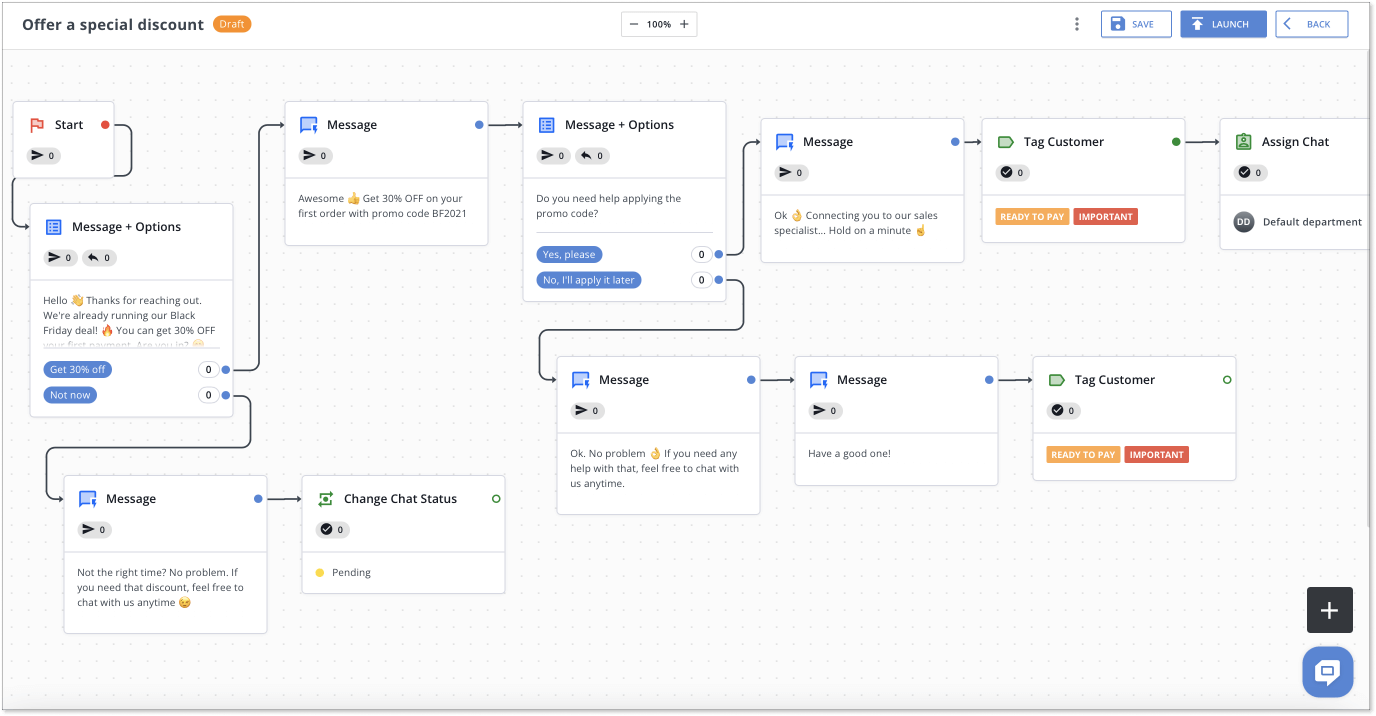The image size is (1376, 716).
Task: Click the 'Default department' label
Action: pos(1312,222)
